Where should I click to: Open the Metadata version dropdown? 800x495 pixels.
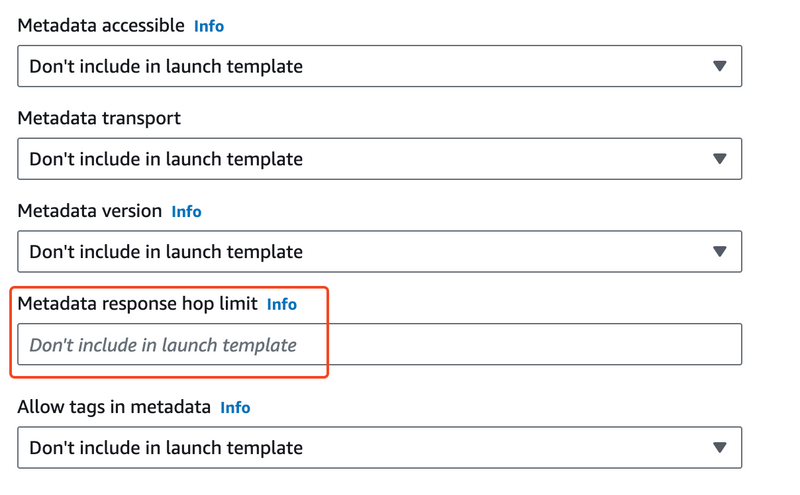click(x=380, y=252)
